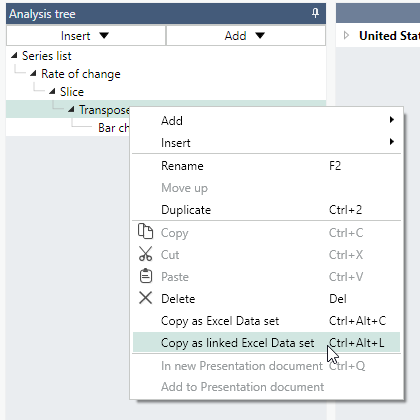This screenshot has height=420, width=420.
Task: Click In new Presentation document entry
Action: pyautogui.click(x=266, y=366)
